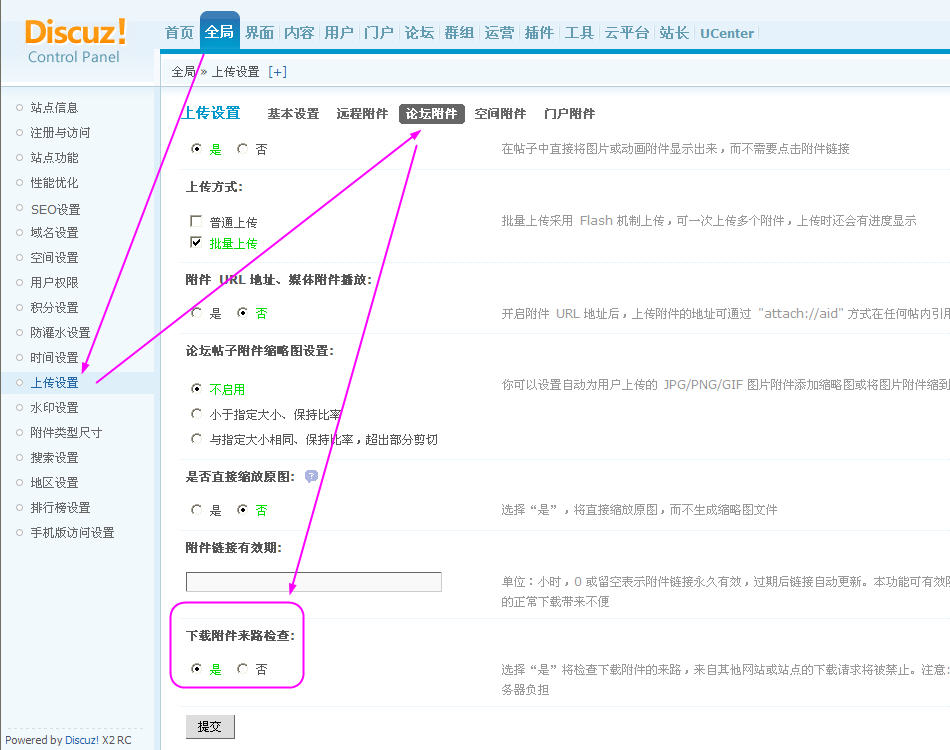
Task: Switch to the 基本设置 tab
Action: (293, 114)
